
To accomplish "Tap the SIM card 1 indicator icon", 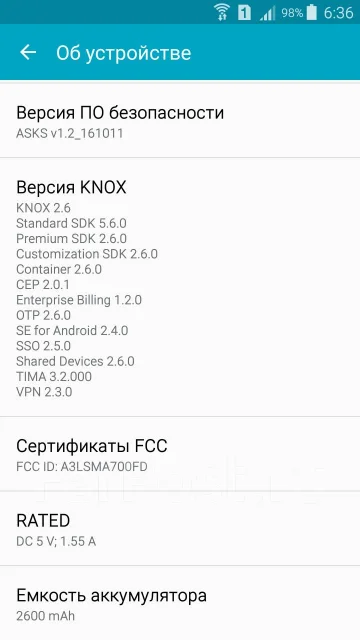I will tap(244, 13).
